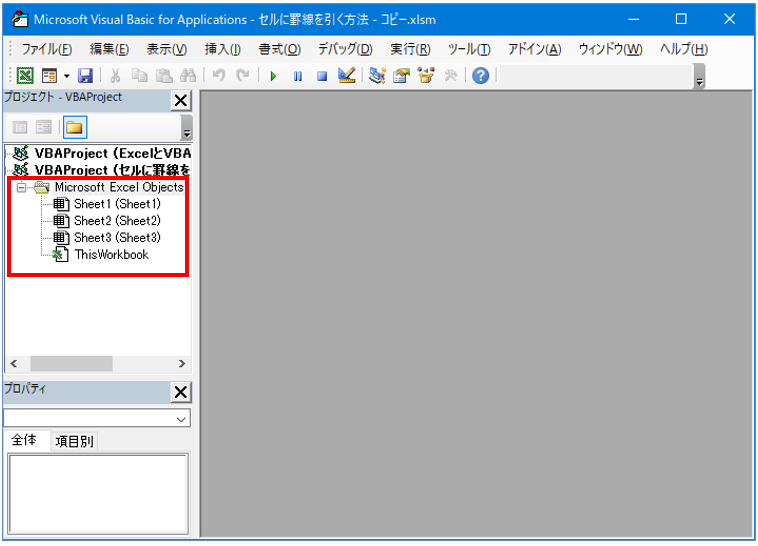Close the プロジェクト - VBAProject pane
Screen dimensions: 758x546
tap(181, 101)
